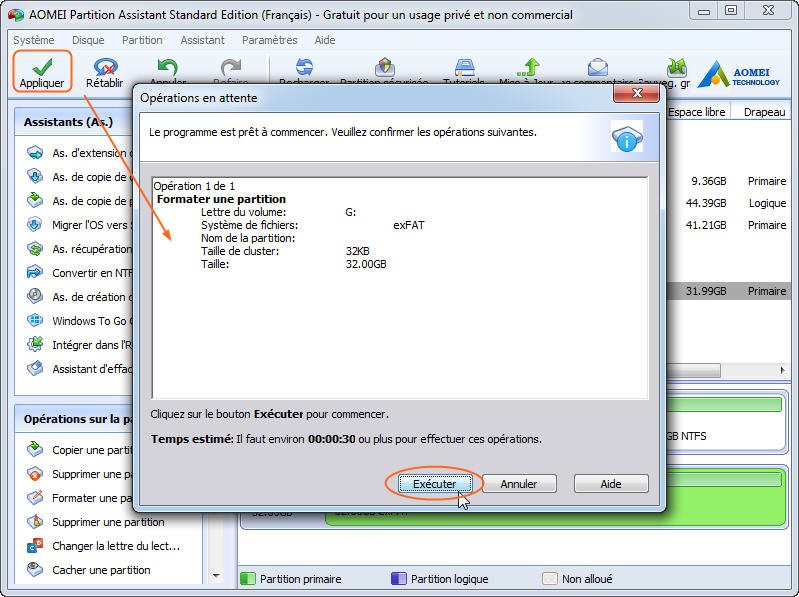Screen dimensions: 799x597
Task: Select the 44.39GB Logique partition row
Action: [729, 203]
